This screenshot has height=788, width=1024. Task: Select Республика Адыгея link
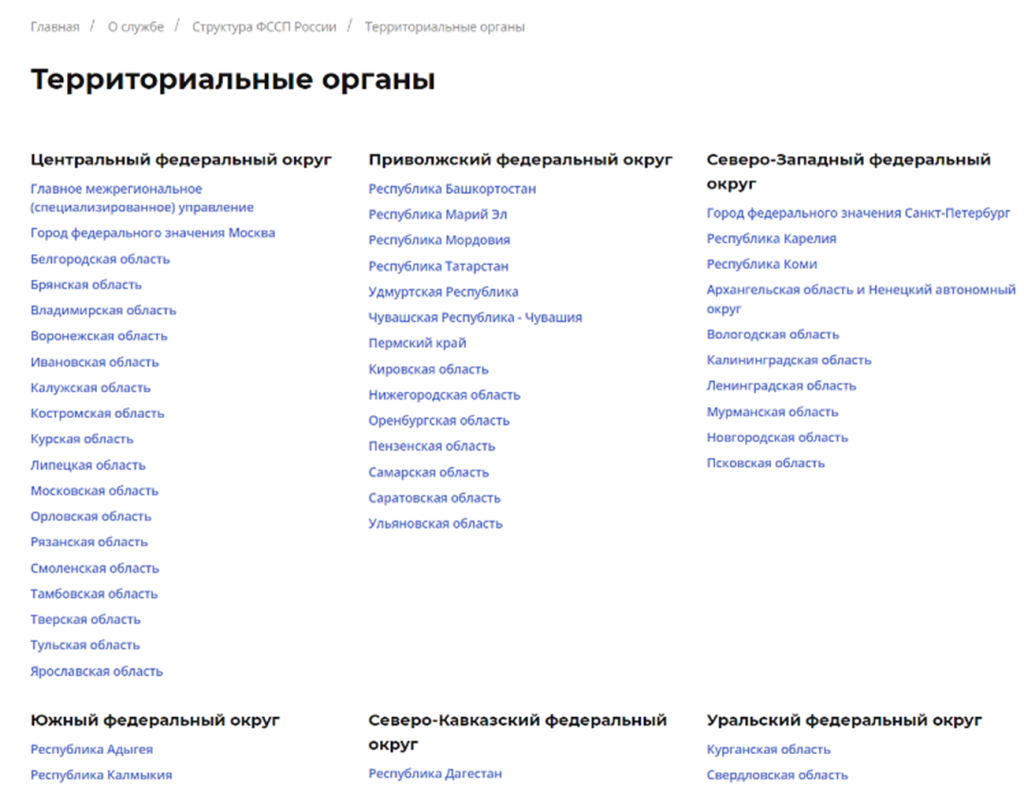point(90,748)
